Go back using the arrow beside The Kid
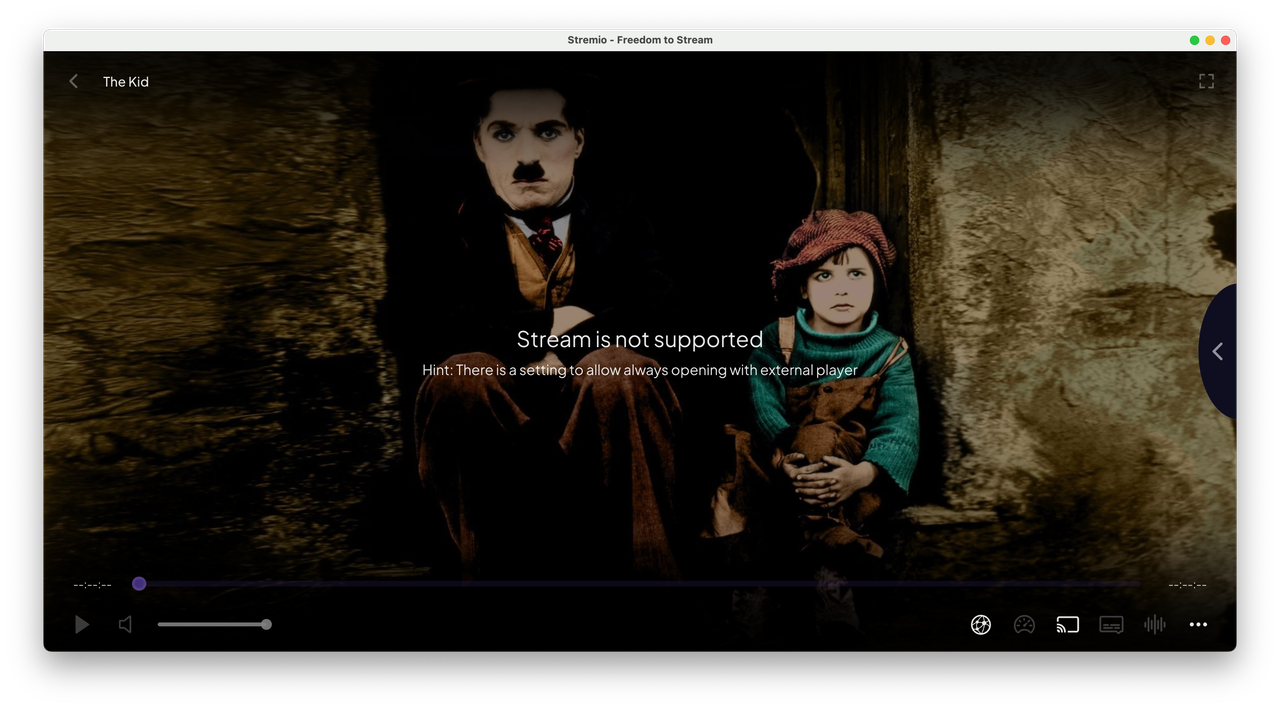 [x=73, y=82]
